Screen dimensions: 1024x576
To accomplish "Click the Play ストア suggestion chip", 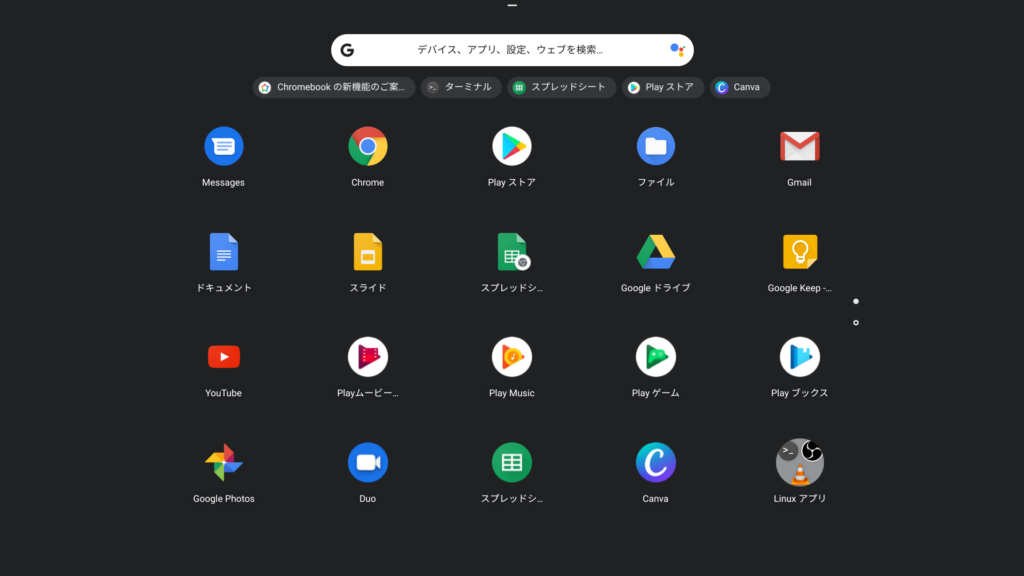I will tap(663, 88).
